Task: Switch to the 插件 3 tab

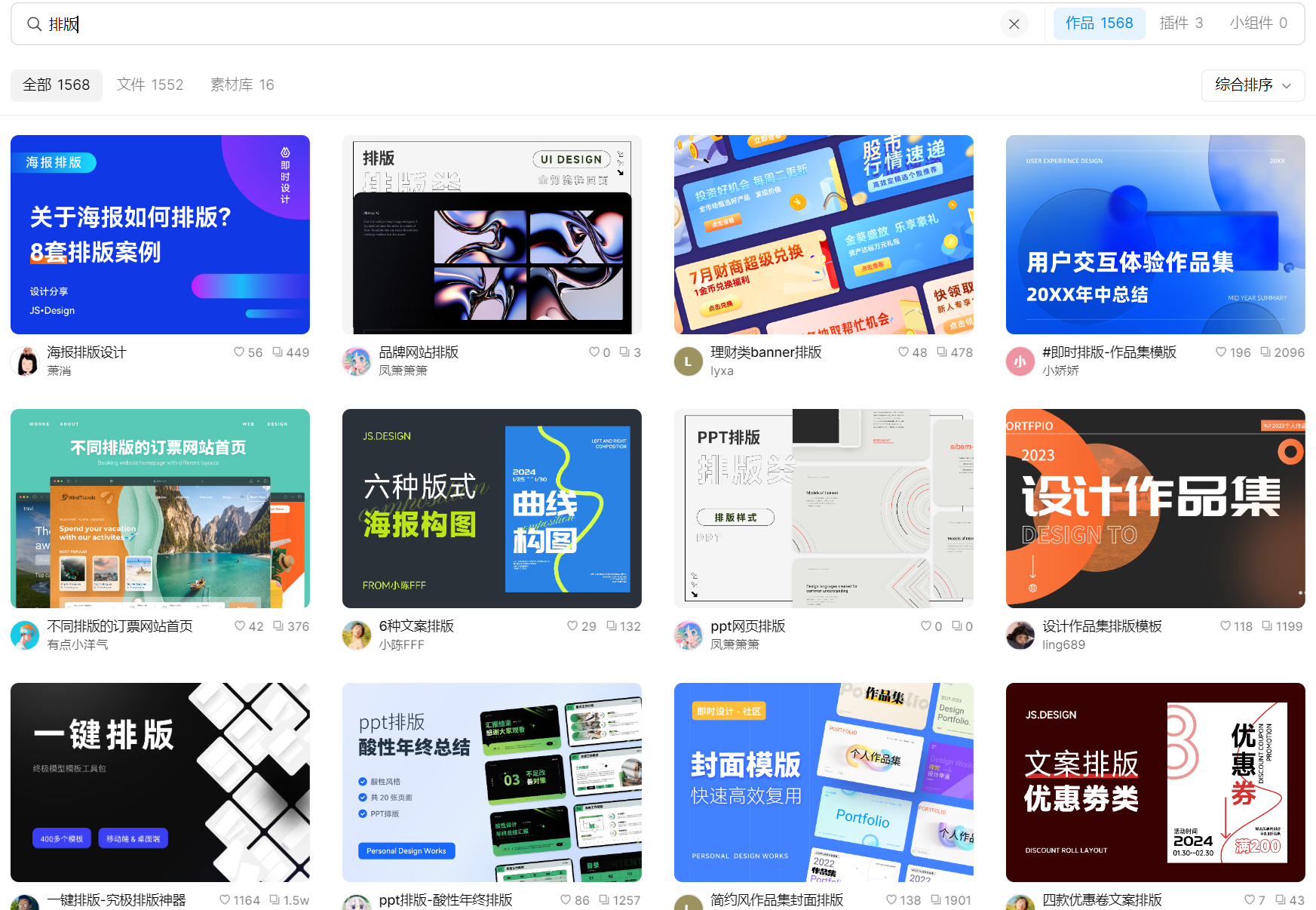Action: (x=1181, y=23)
